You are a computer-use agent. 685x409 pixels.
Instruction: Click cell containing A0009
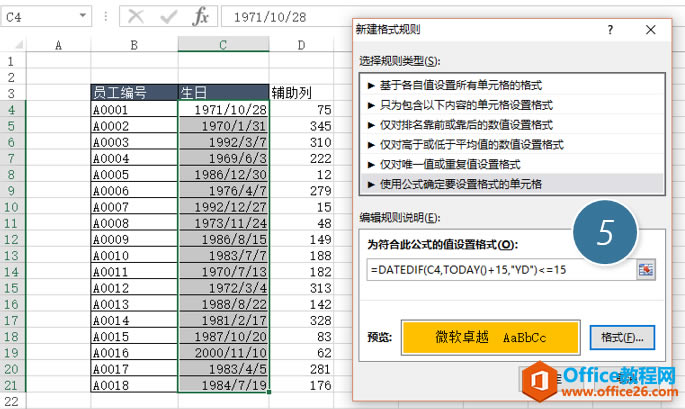(x=134, y=239)
